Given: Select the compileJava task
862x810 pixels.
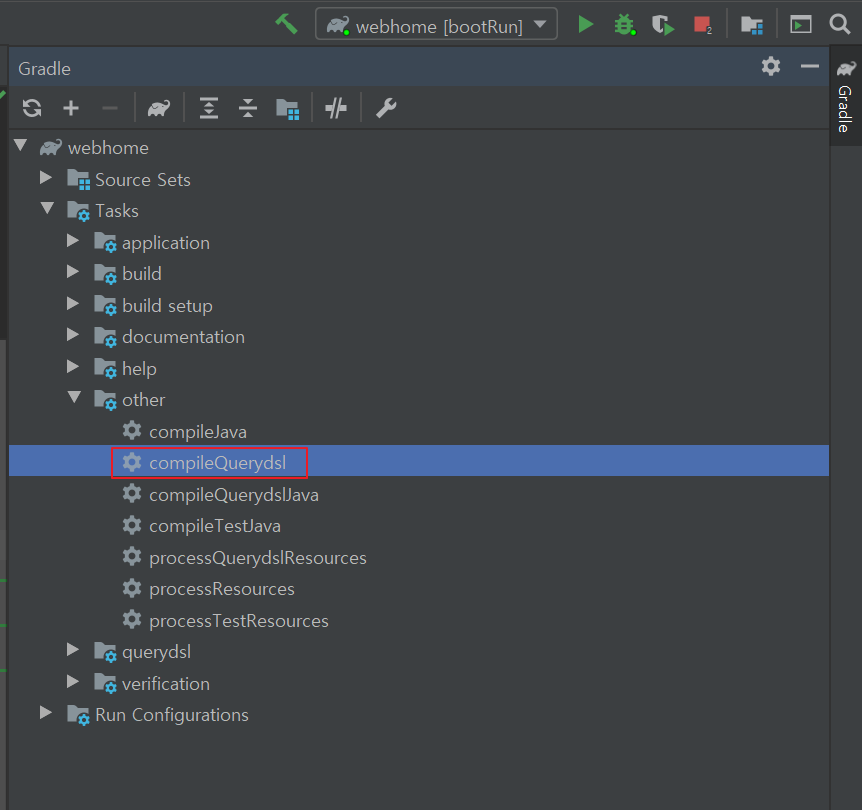Looking at the screenshot, I should [x=198, y=432].
